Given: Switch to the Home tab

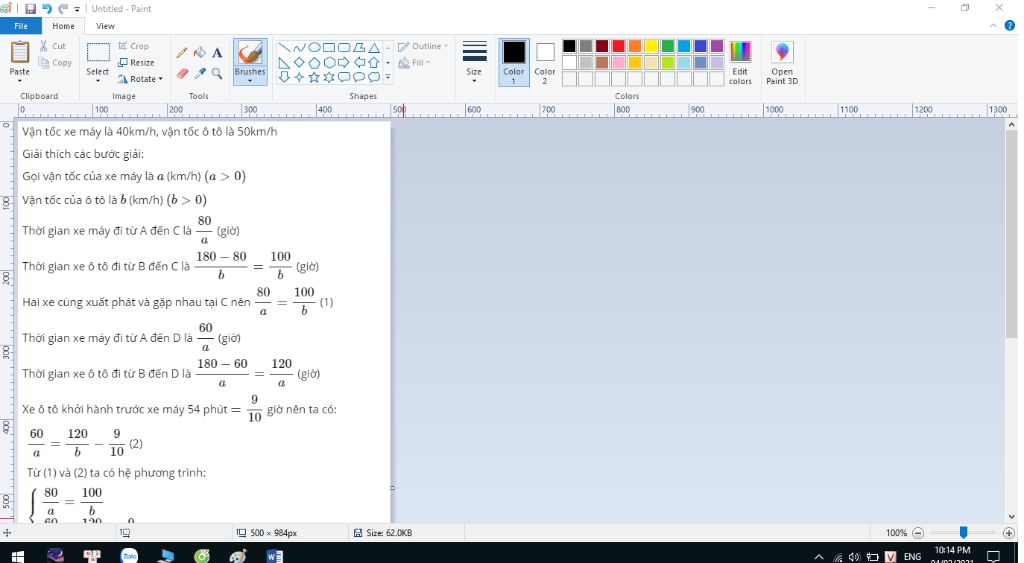Looking at the screenshot, I should (x=63, y=26).
